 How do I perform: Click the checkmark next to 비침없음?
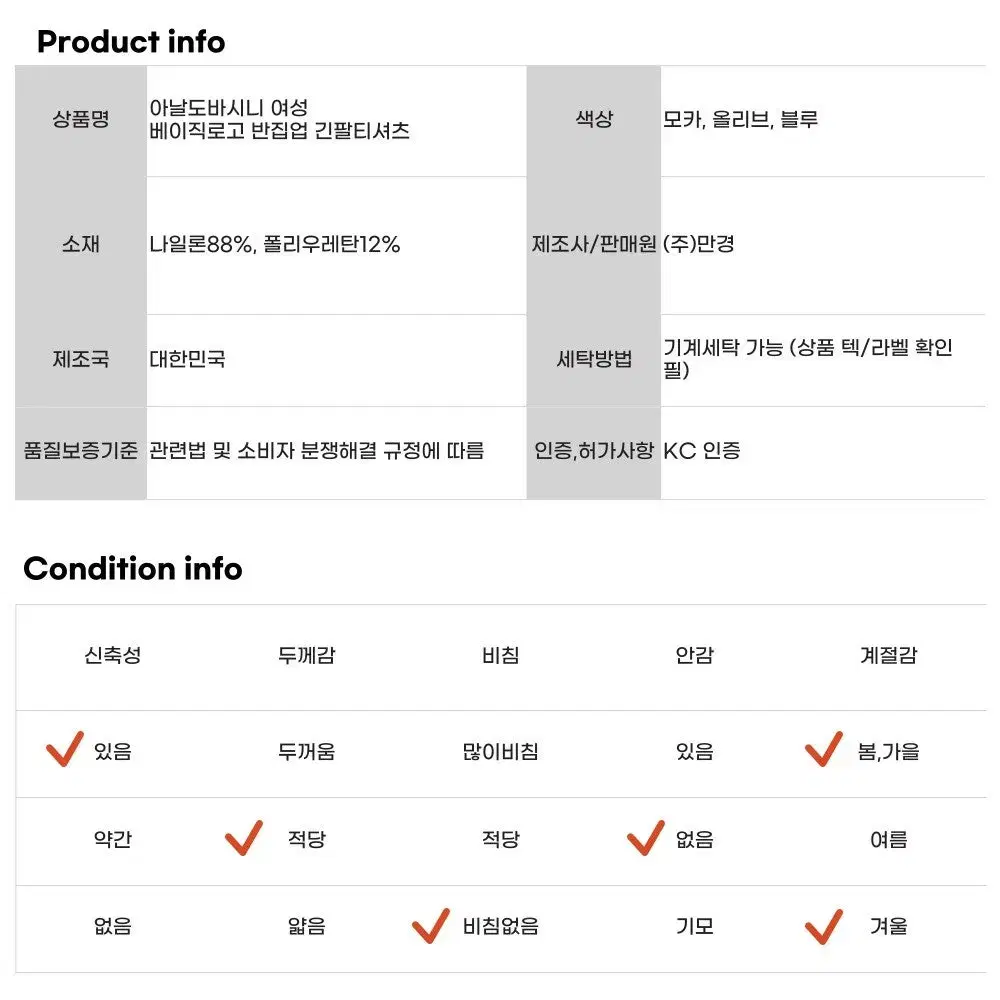coord(431,926)
